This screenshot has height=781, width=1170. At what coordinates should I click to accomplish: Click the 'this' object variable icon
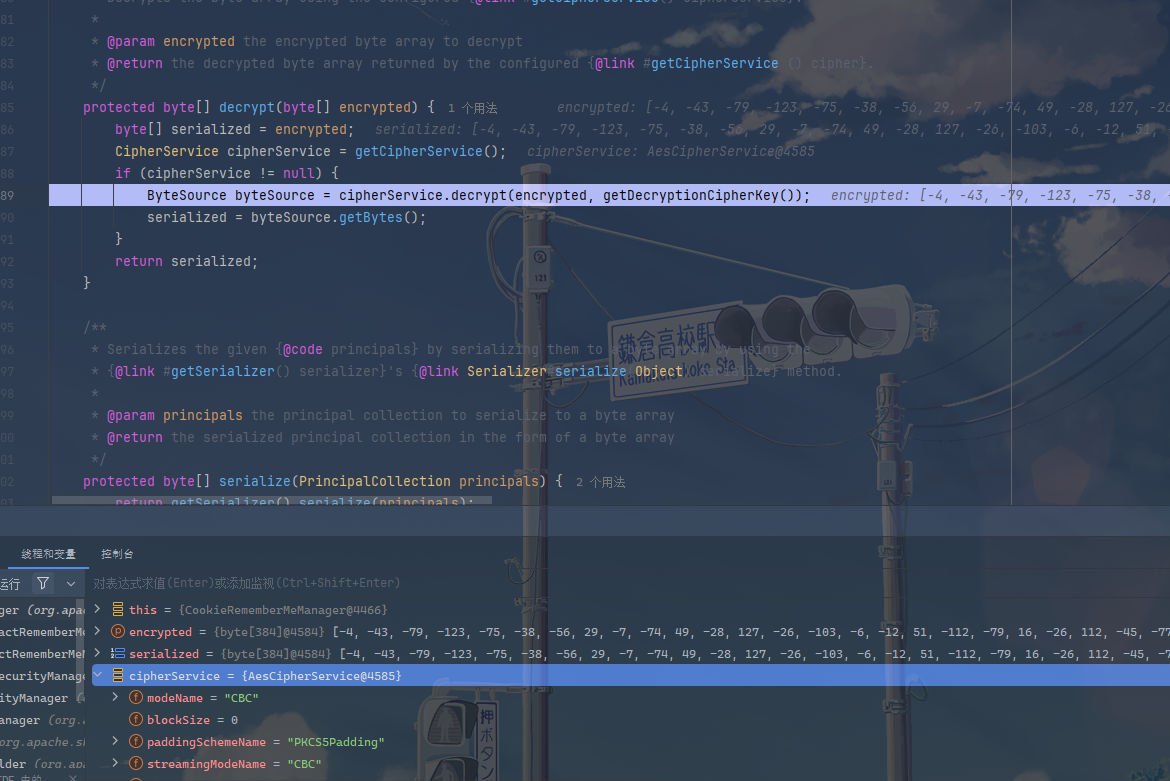[118, 609]
